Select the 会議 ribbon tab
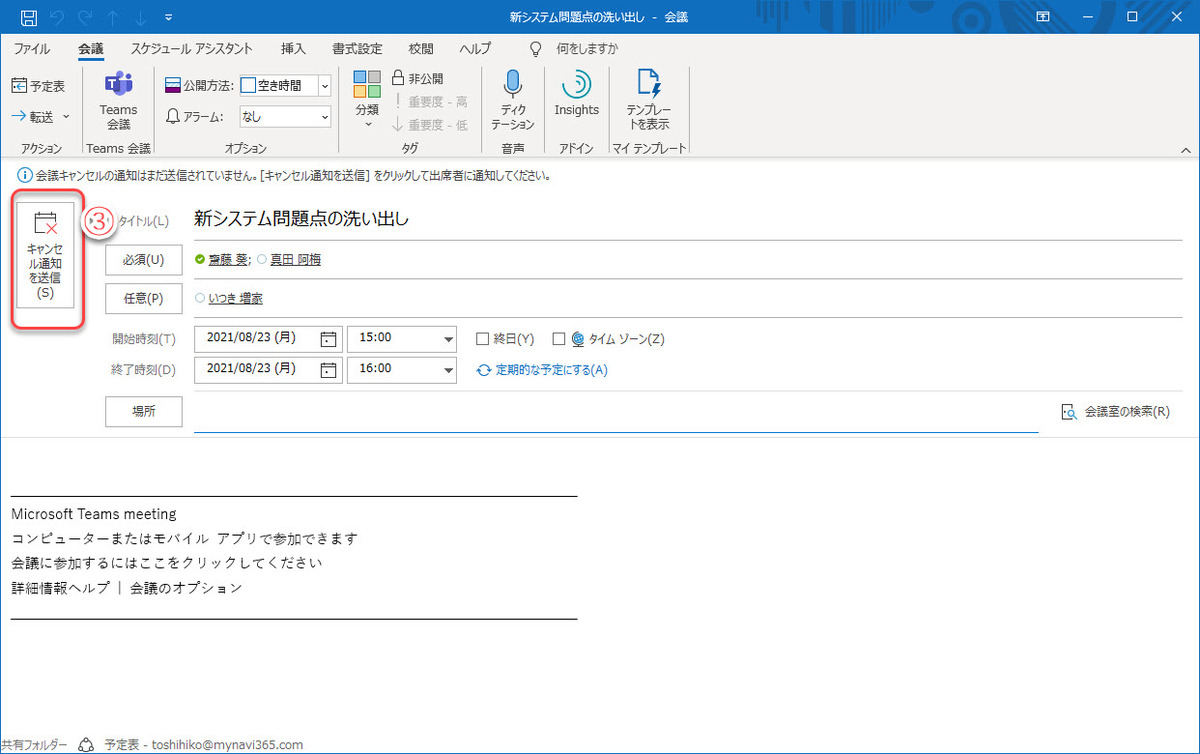The height and width of the screenshot is (754, 1200). click(90, 48)
